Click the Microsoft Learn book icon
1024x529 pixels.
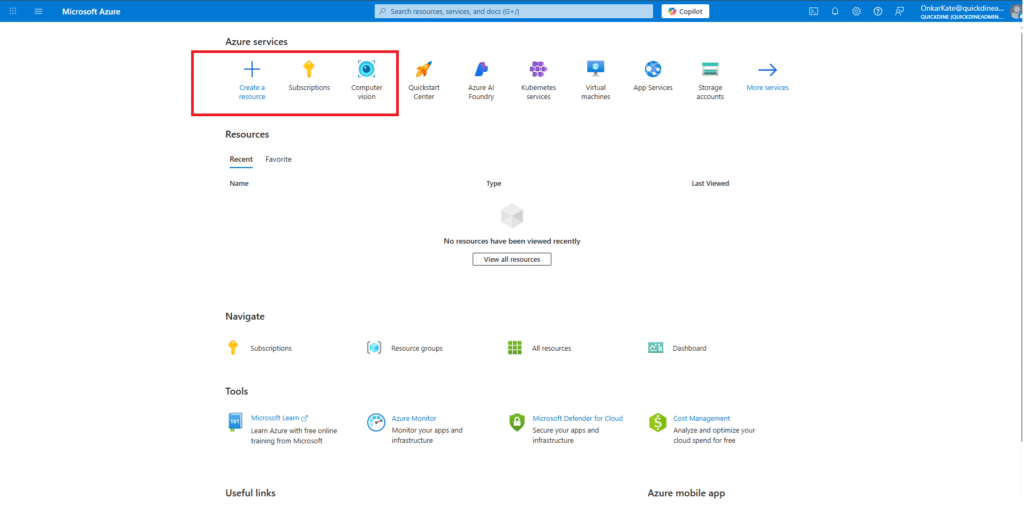[235, 422]
